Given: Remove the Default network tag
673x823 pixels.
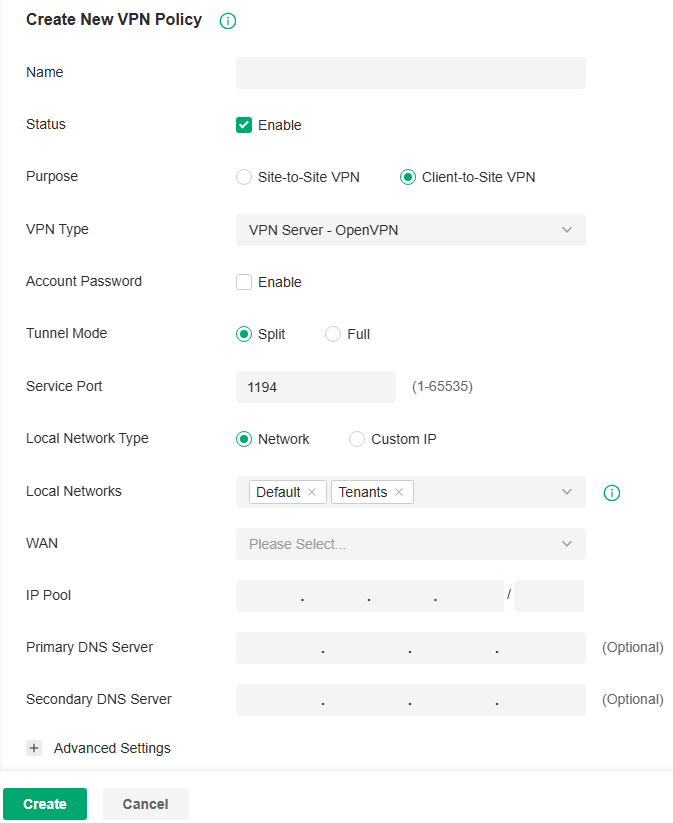Looking at the screenshot, I should [x=312, y=492].
